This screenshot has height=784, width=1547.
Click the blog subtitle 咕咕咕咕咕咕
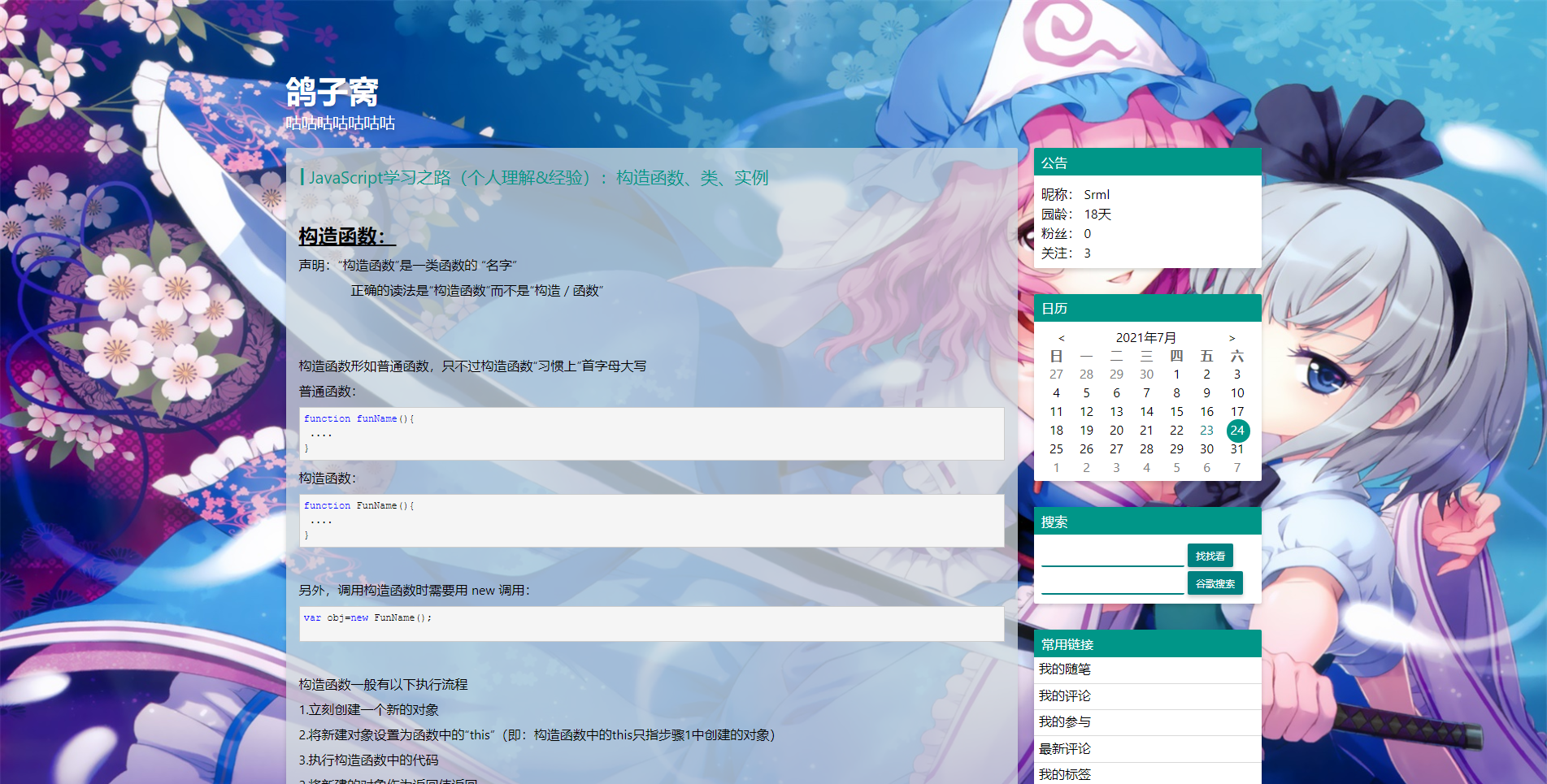tap(341, 123)
